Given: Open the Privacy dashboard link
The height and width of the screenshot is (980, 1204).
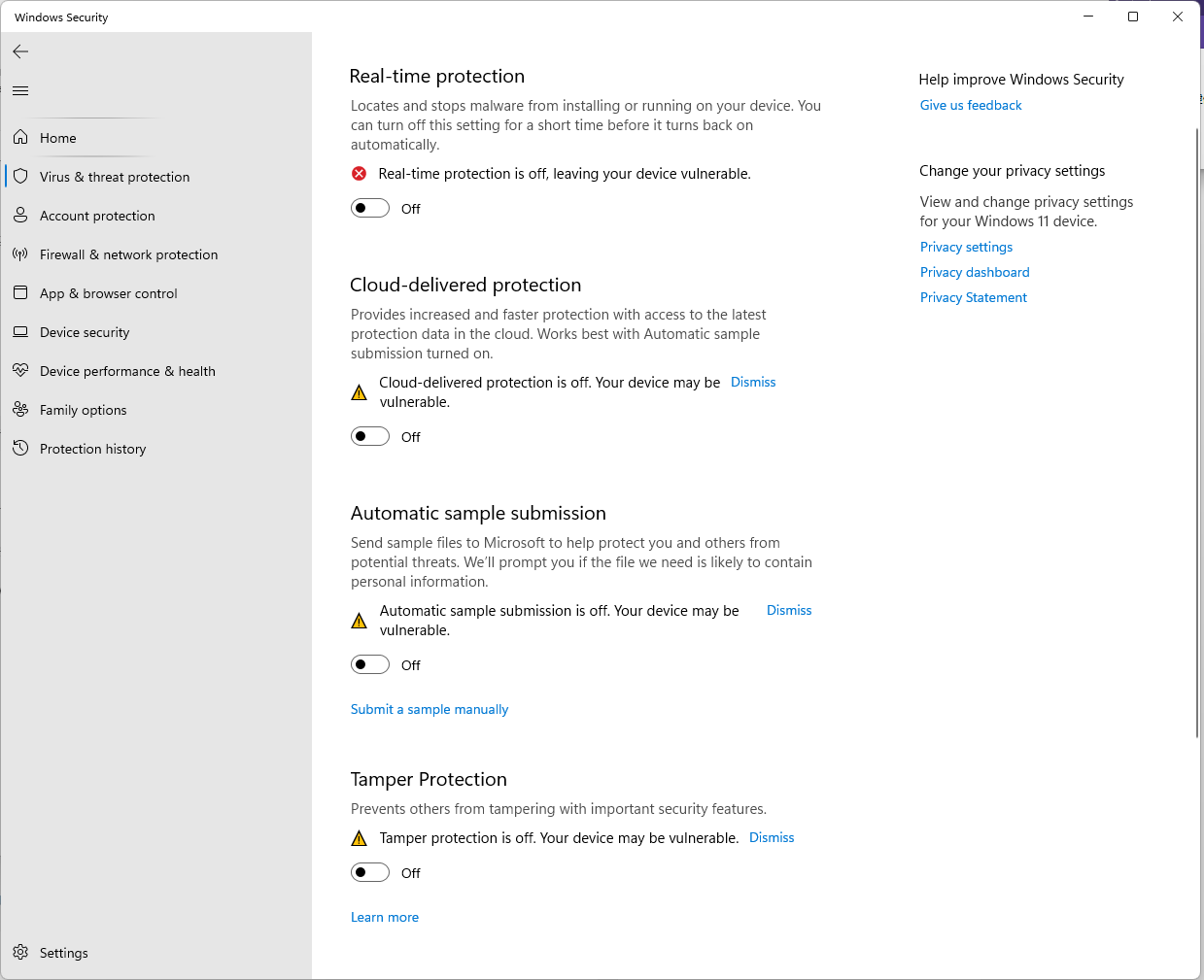Looking at the screenshot, I should 974,272.
